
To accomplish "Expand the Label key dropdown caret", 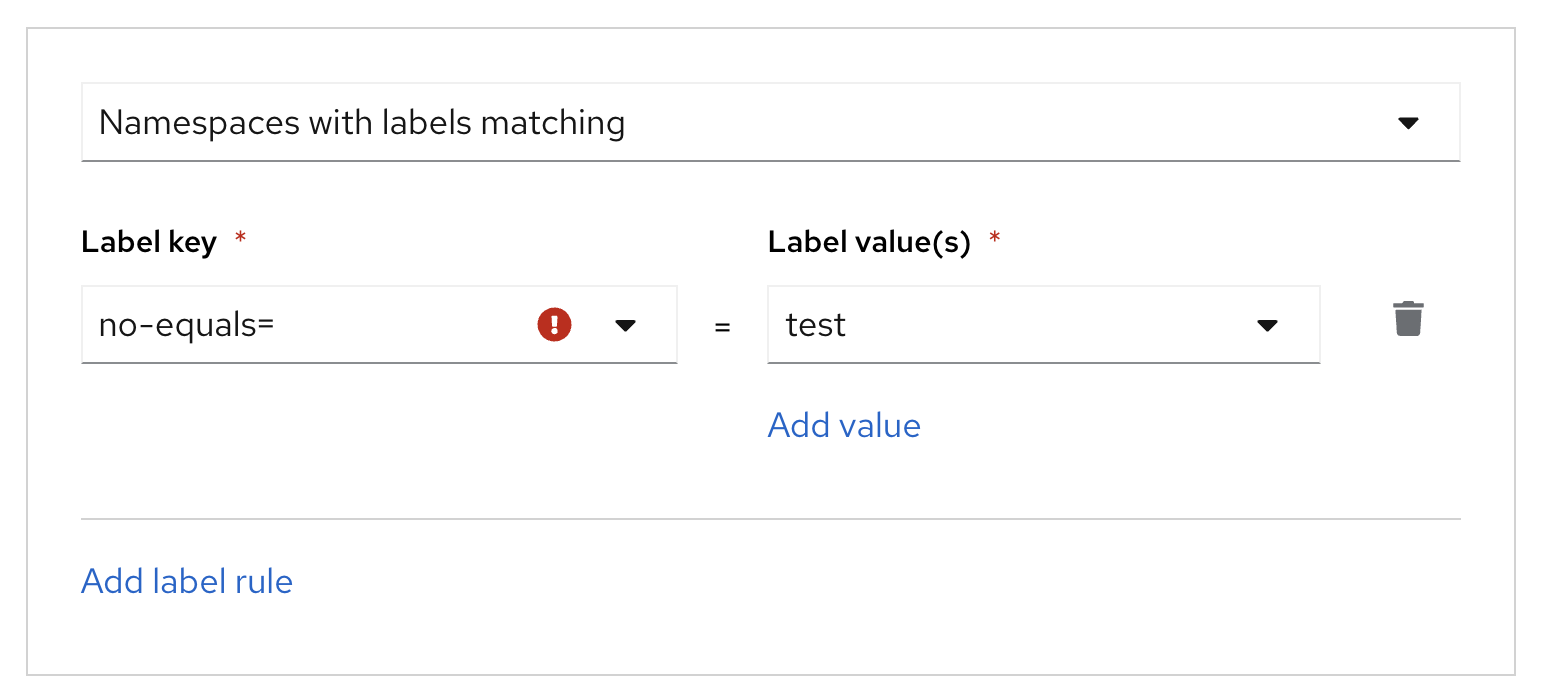I will click(x=626, y=325).
